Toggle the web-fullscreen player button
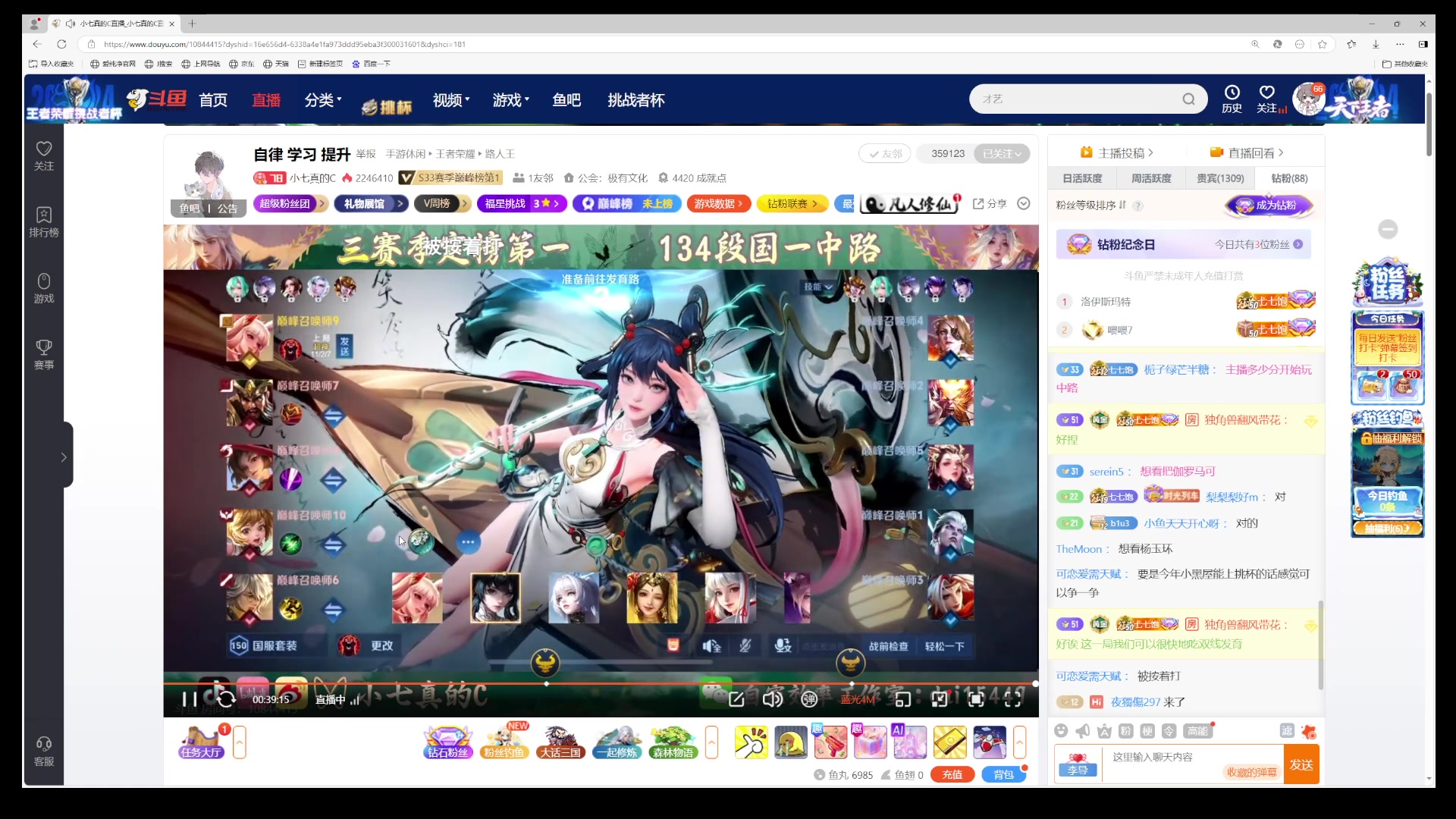Image resolution: width=1456 pixels, height=819 pixels. pyautogui.click(x=976, y=699)
